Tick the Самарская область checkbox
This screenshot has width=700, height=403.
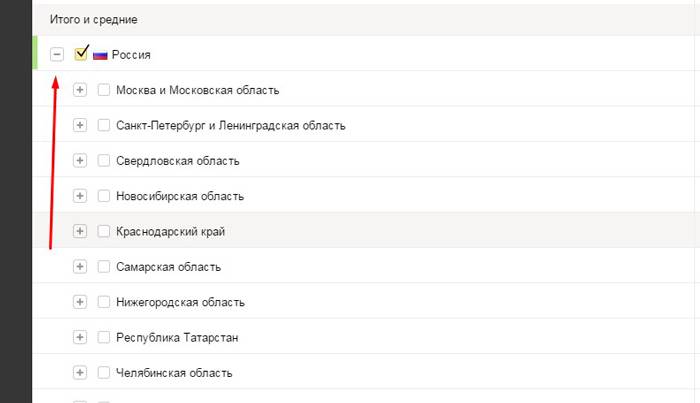coord(104,267)
